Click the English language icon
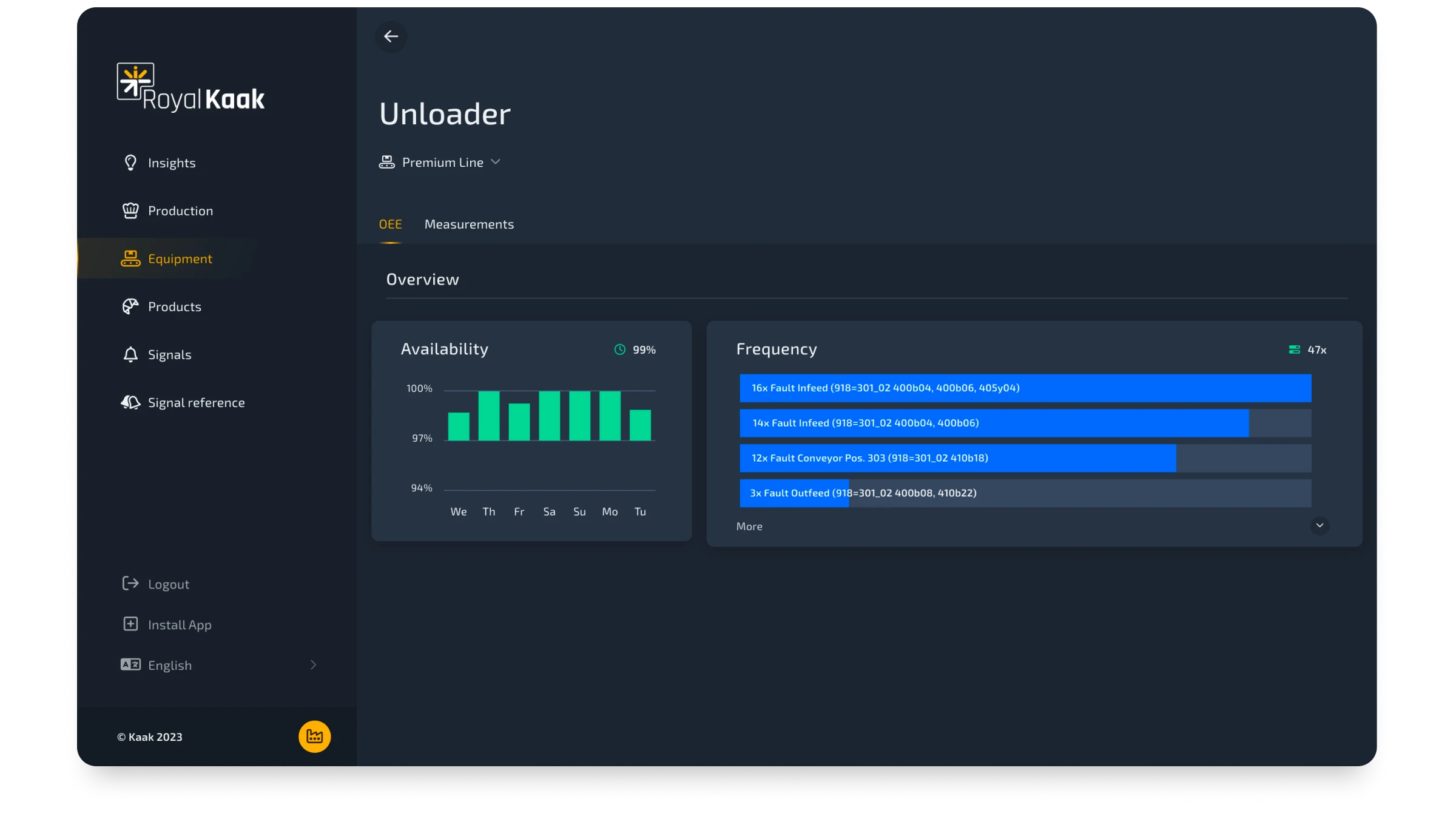The width and height of the screenshot is (1456, 819). (130, 665)
